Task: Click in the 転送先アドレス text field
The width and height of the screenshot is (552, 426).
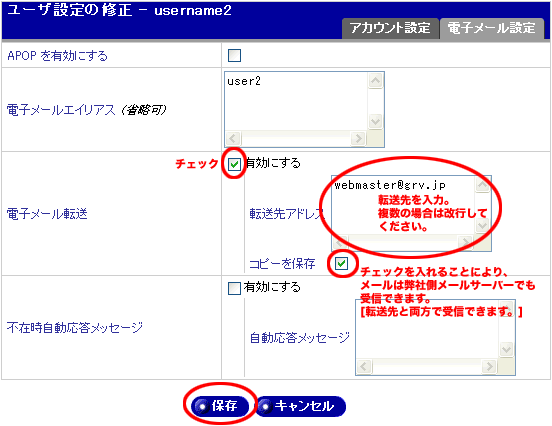Action: (403, 206)
